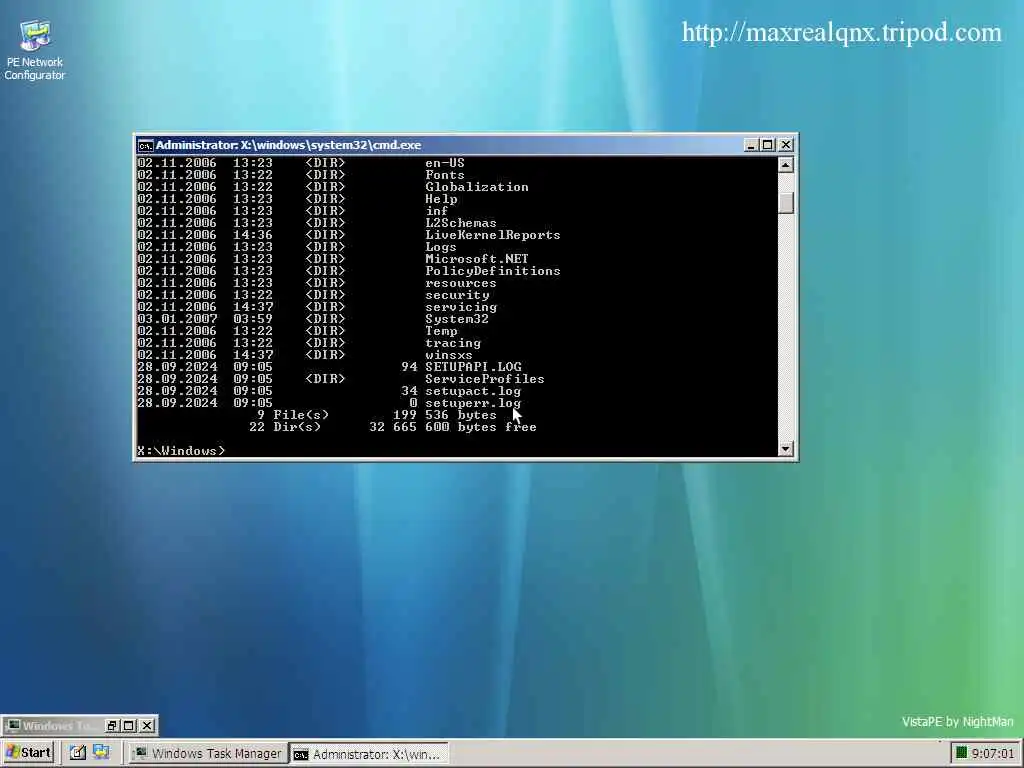
Task: Switch to Windows Task Manager taskbar button
Action: 208,753
